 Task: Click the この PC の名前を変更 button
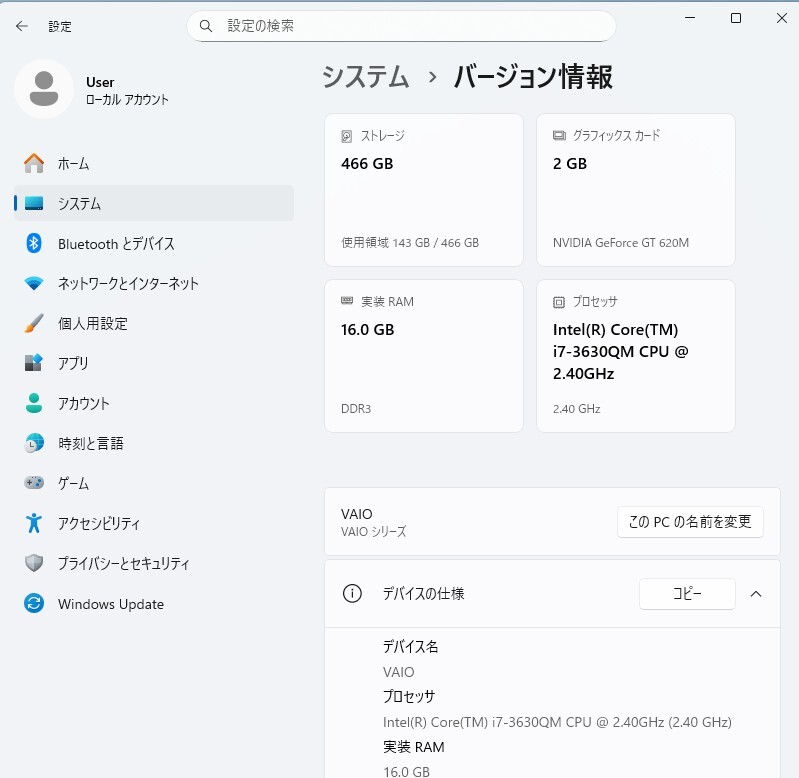(690, 522)
